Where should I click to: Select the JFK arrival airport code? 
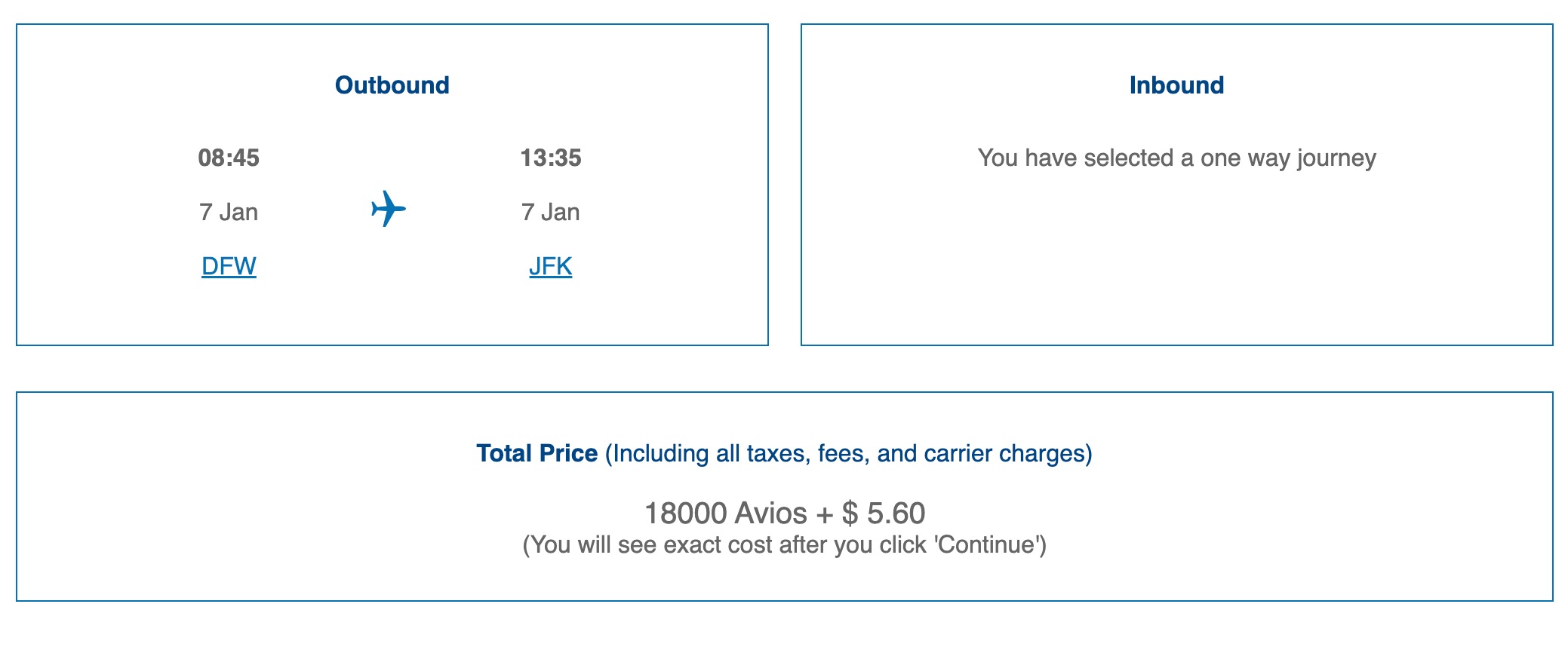point(551,265)
